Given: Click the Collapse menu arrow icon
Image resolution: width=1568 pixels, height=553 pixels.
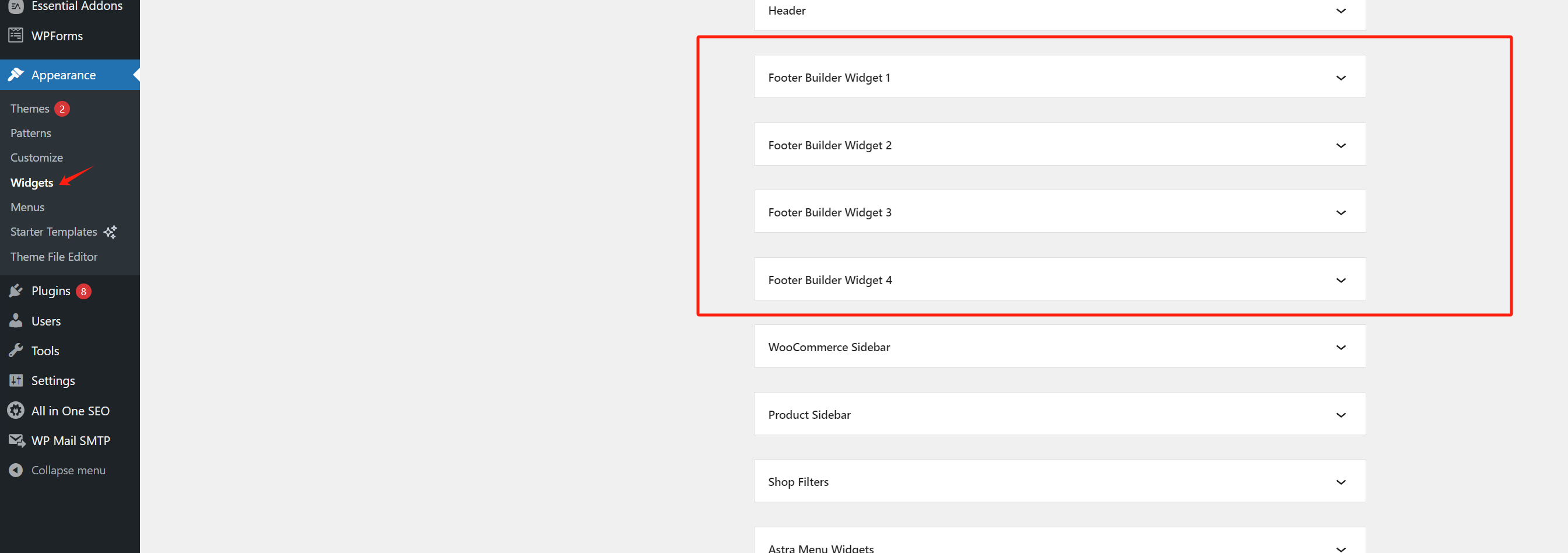Looking at the screenshot, I should [x=16, y=470].
